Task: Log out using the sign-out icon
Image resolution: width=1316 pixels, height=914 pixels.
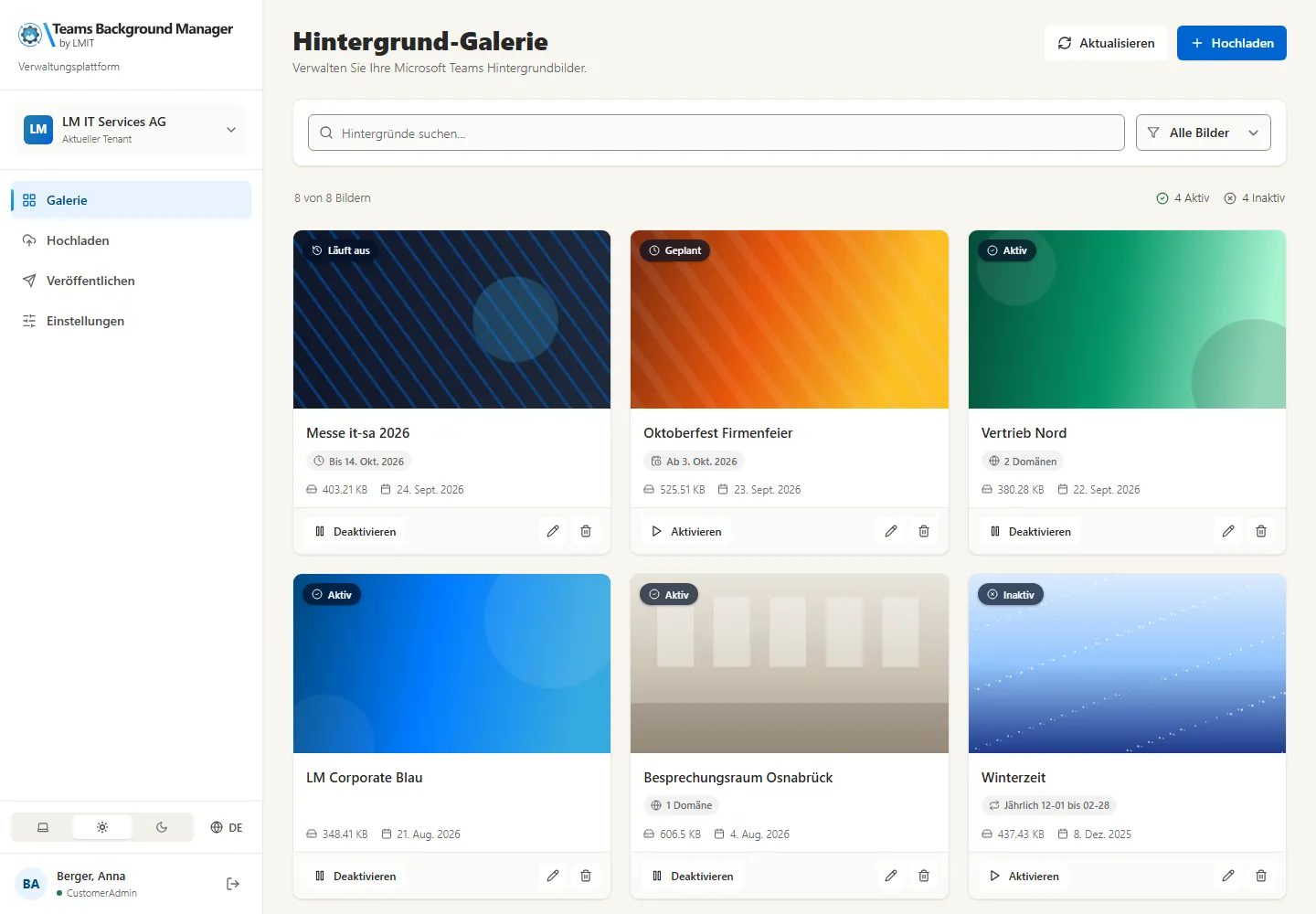Action: pos(233,884)
